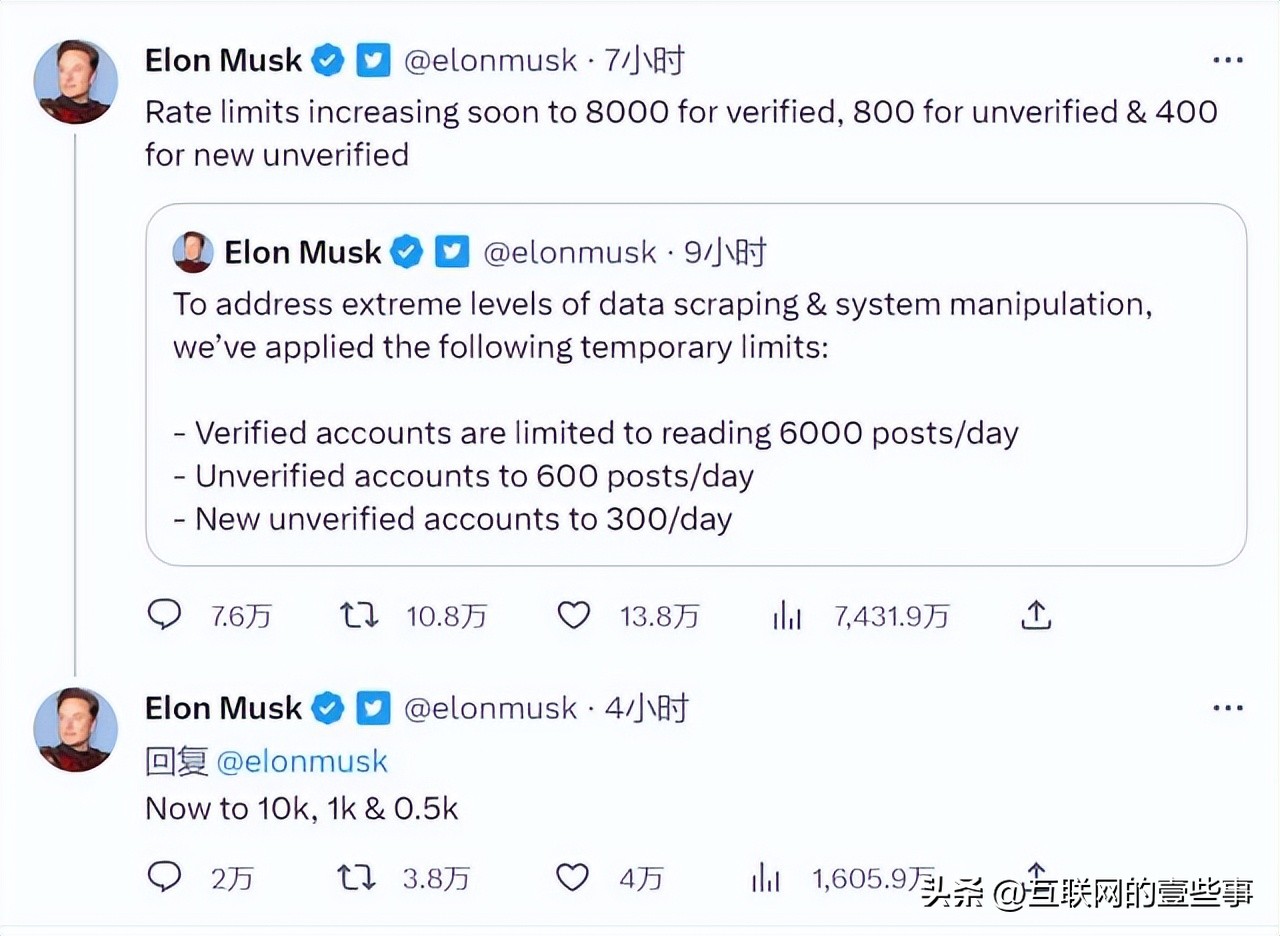Open analytics for the reply showing 1,605.9万
1280x936 pixels.
(x=765, y=877)
